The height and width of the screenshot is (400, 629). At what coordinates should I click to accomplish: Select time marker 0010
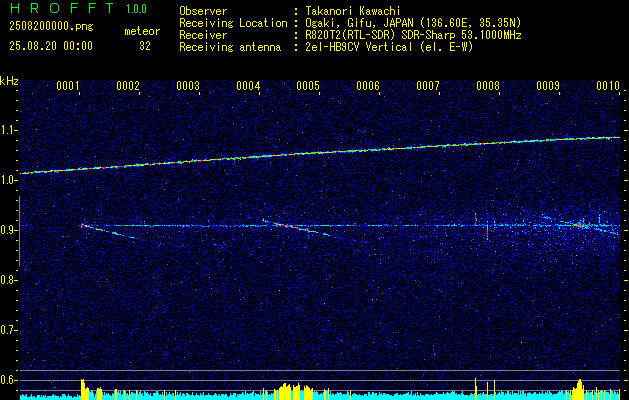pyautogui.click(x=608, y=86)
